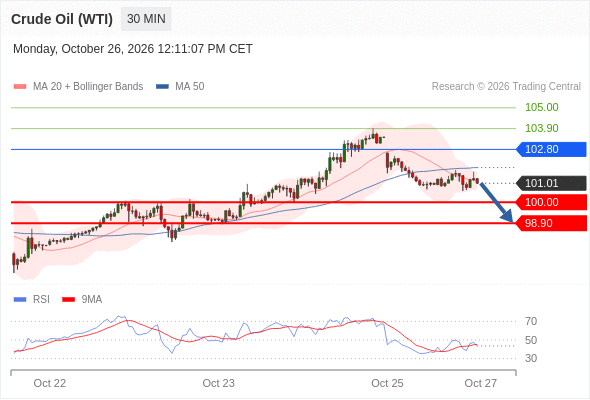Image resolution: width=590 pixels, height=400 pixels.
Task: Click the MA 50 blue legend swatch
Action: (163, 87)
